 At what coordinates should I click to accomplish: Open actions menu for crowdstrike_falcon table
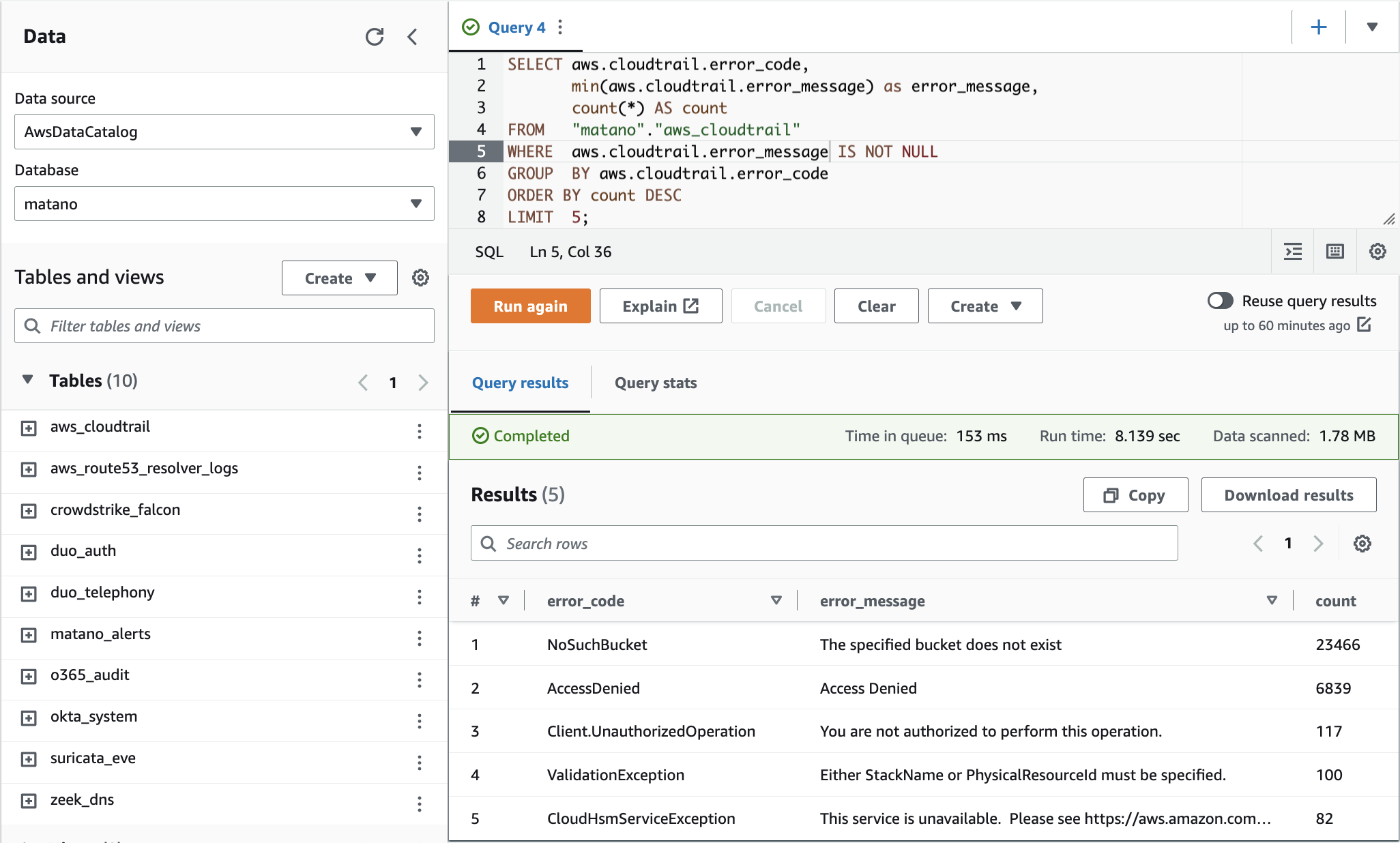(x=419, y=514)
